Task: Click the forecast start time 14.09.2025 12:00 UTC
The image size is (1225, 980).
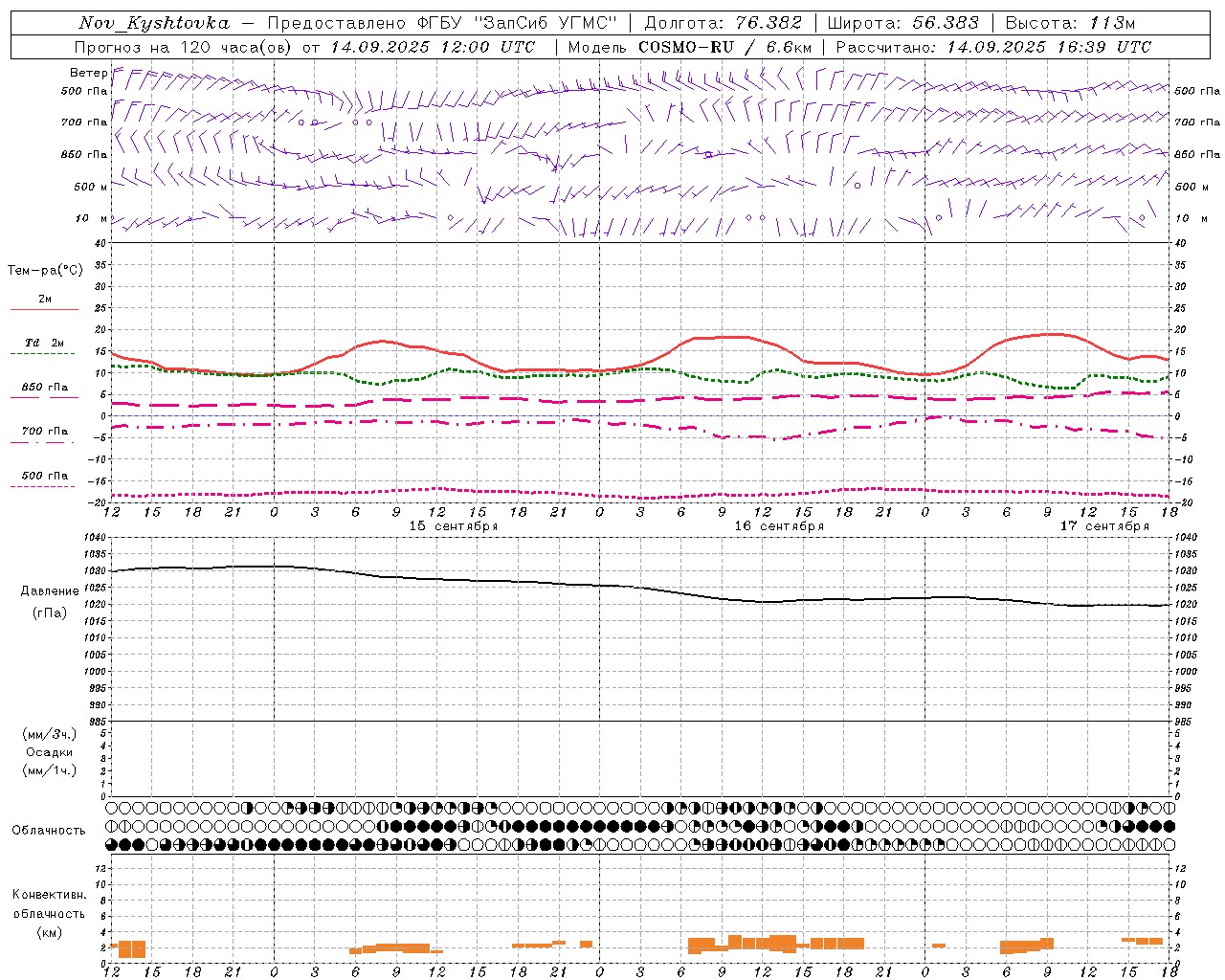Action: [x=433, y=47]
